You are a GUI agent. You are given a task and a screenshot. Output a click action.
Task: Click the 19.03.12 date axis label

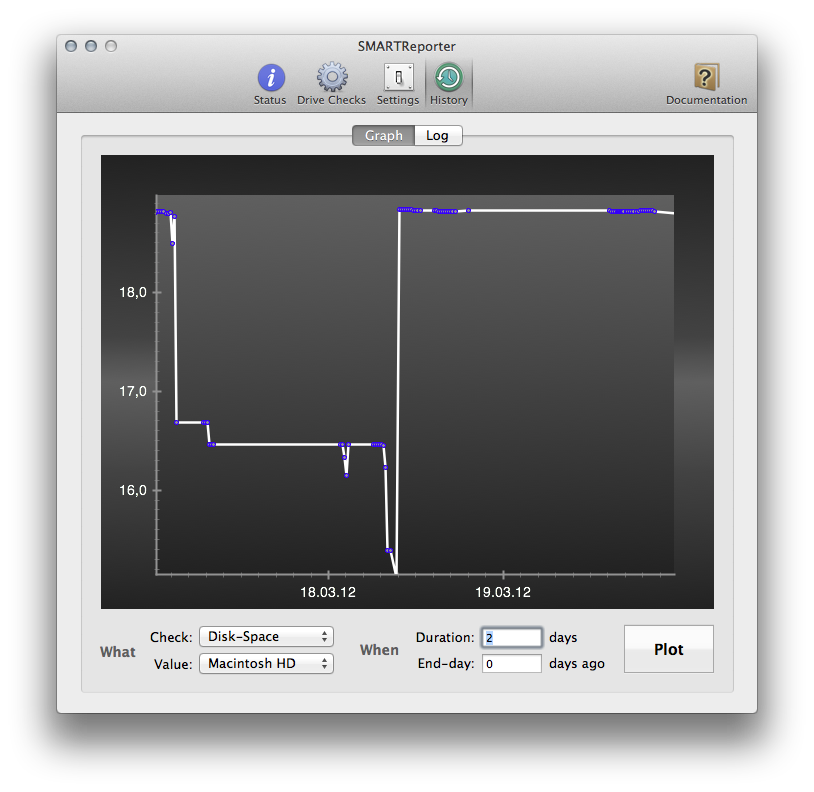tap(503, 592)
